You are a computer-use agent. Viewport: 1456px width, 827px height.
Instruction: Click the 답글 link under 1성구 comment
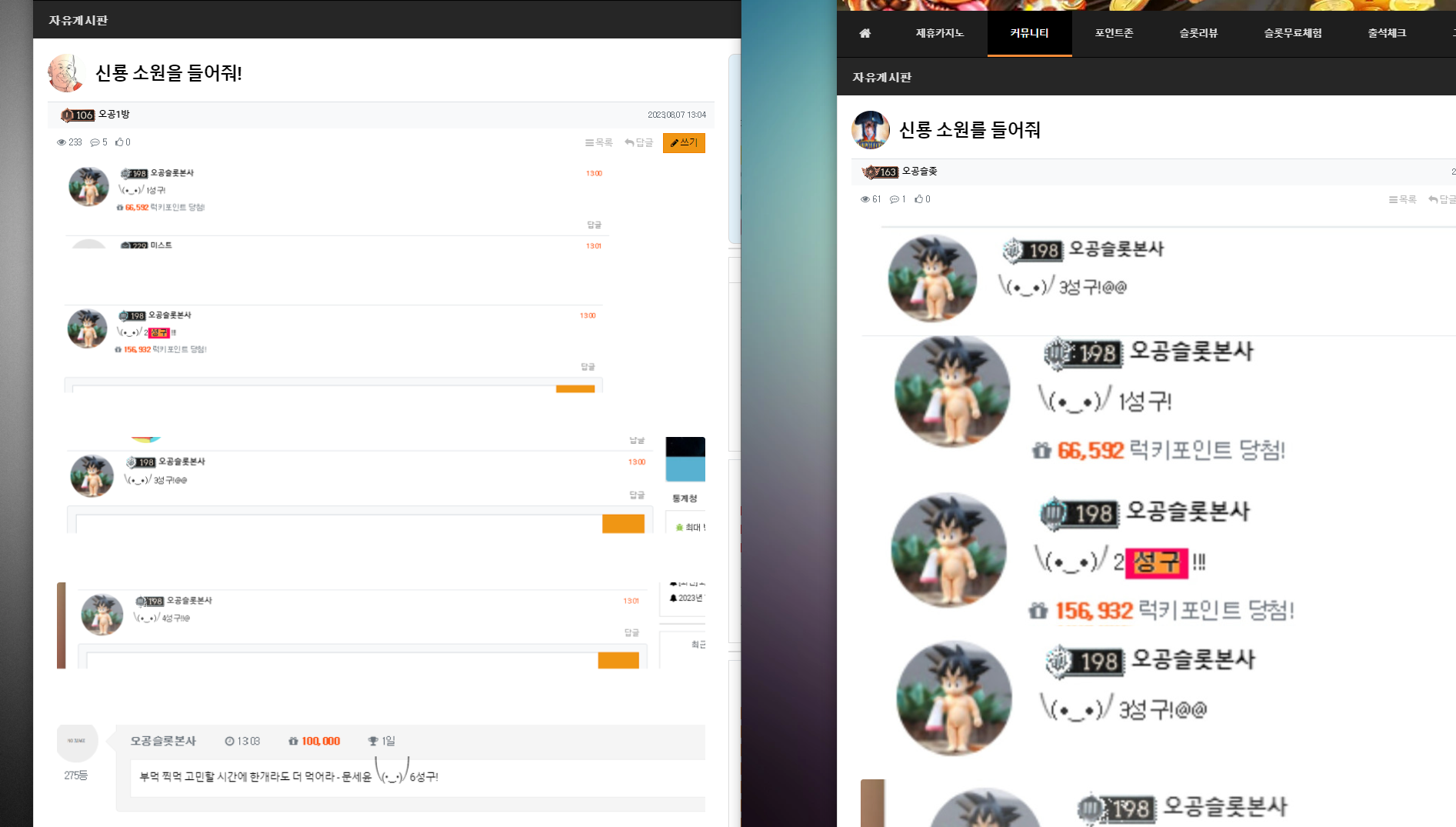click(x=594, y=225)
